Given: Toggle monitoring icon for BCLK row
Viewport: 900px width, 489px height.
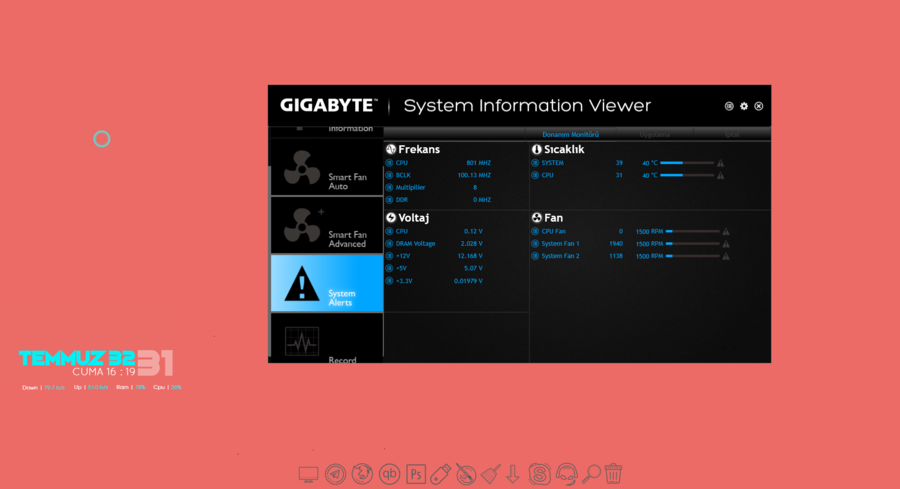Looking at the screenshot, I should (389, 175).
